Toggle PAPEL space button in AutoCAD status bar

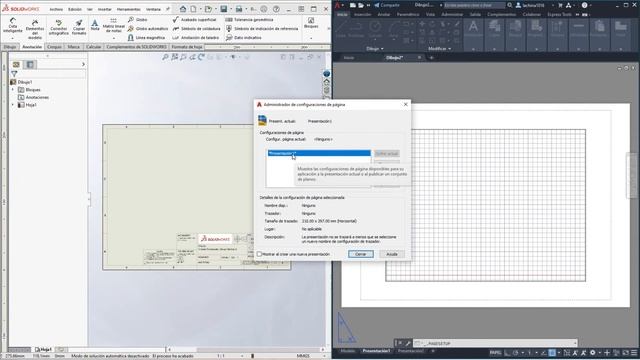pyautogui.click(x=495, y=353)
